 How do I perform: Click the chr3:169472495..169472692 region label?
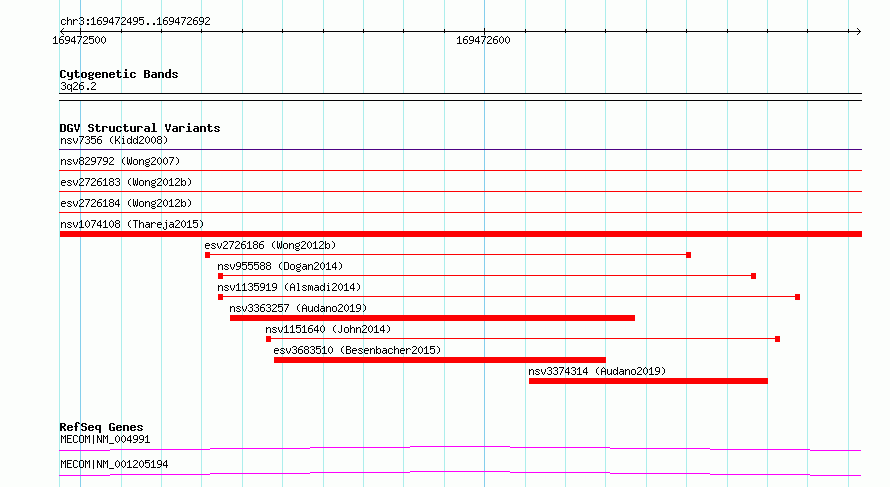click(x=135, y=21)
